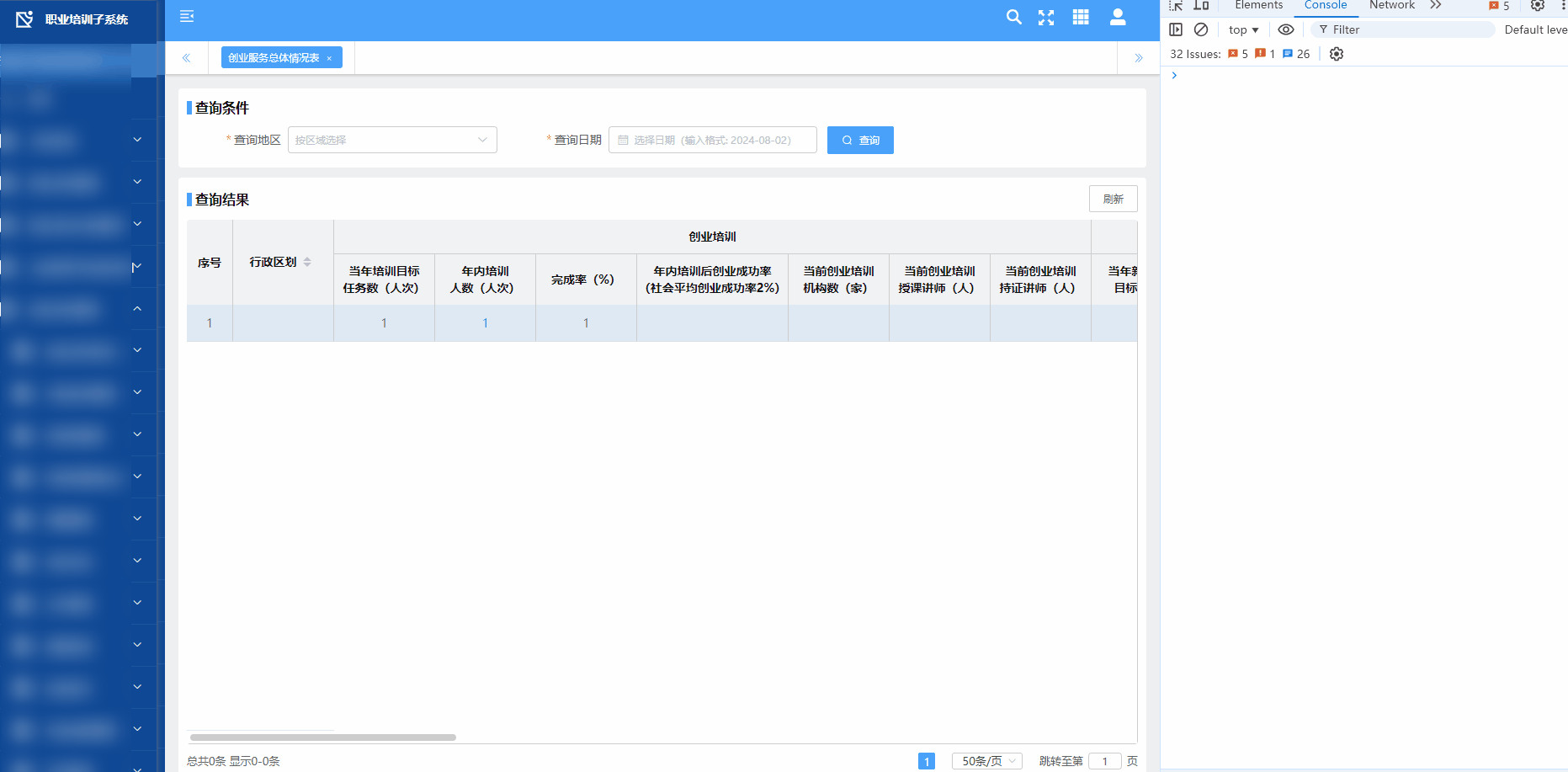
Task: Open the Default levels dropdown
Action: 1535,29
